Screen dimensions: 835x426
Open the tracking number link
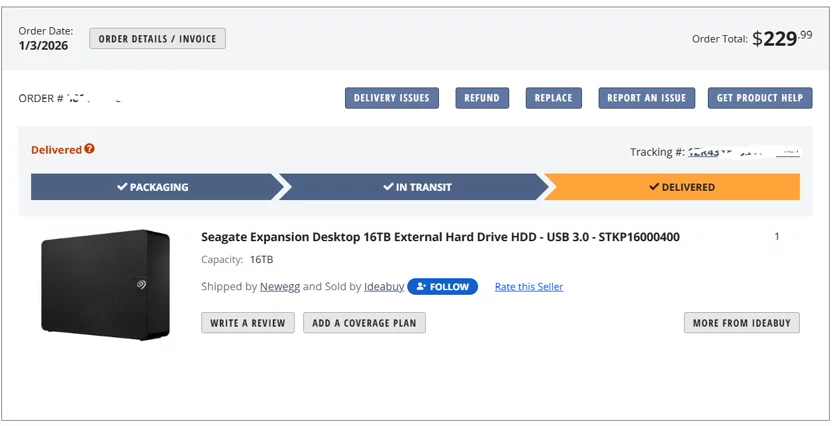pos(744,152)
